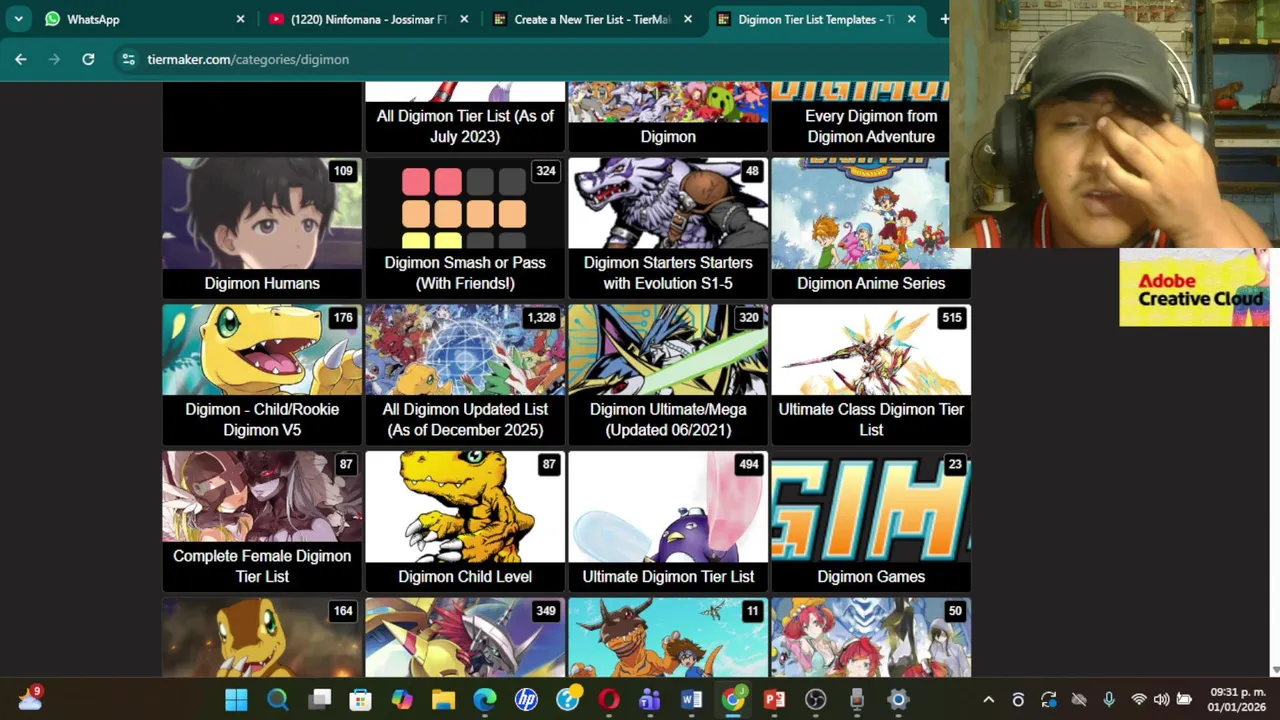Open the Windows Start menu
The image size is (1280, 720).
pyautogui.click(x=236, y=700)
